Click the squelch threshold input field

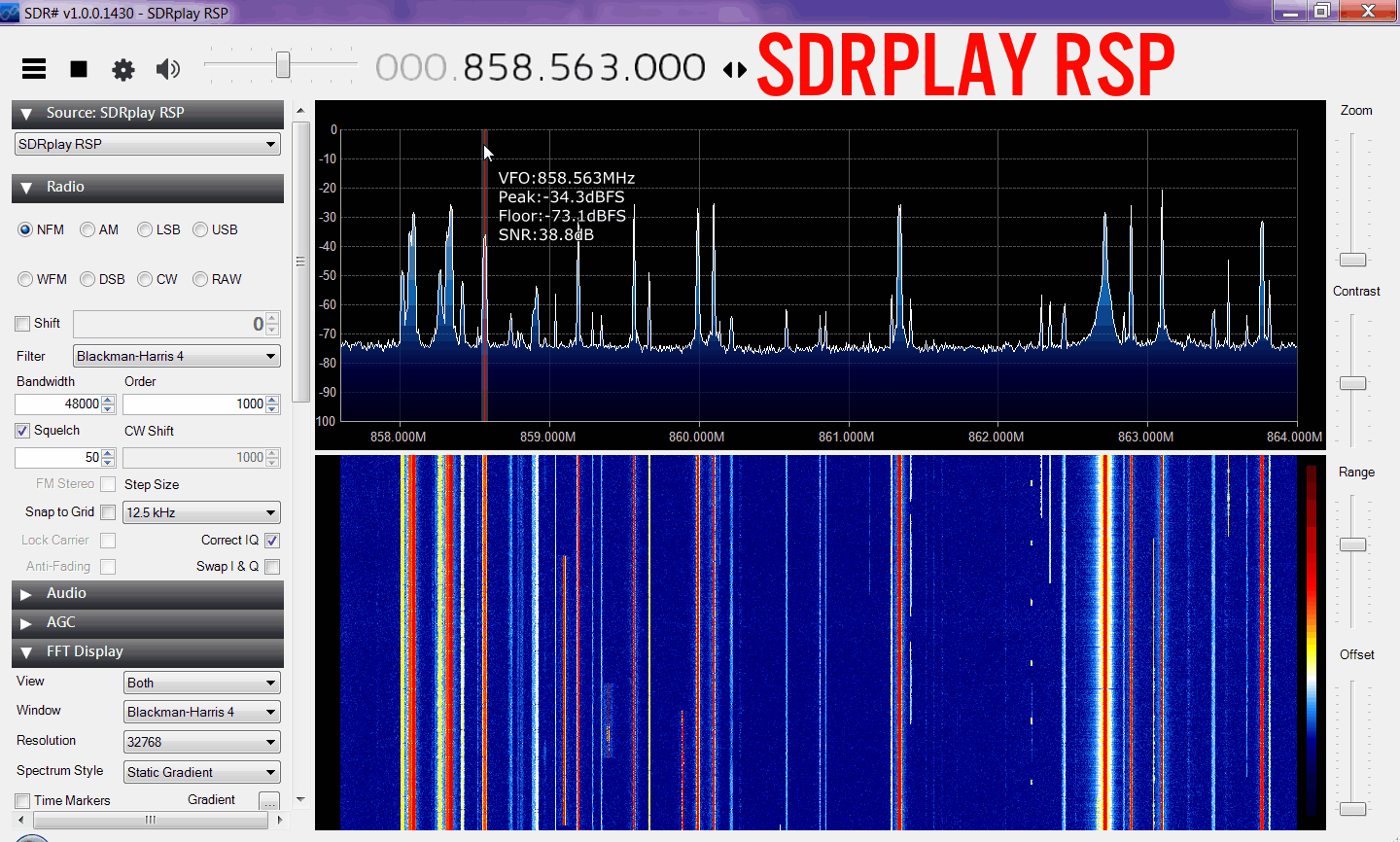[58, 458]
